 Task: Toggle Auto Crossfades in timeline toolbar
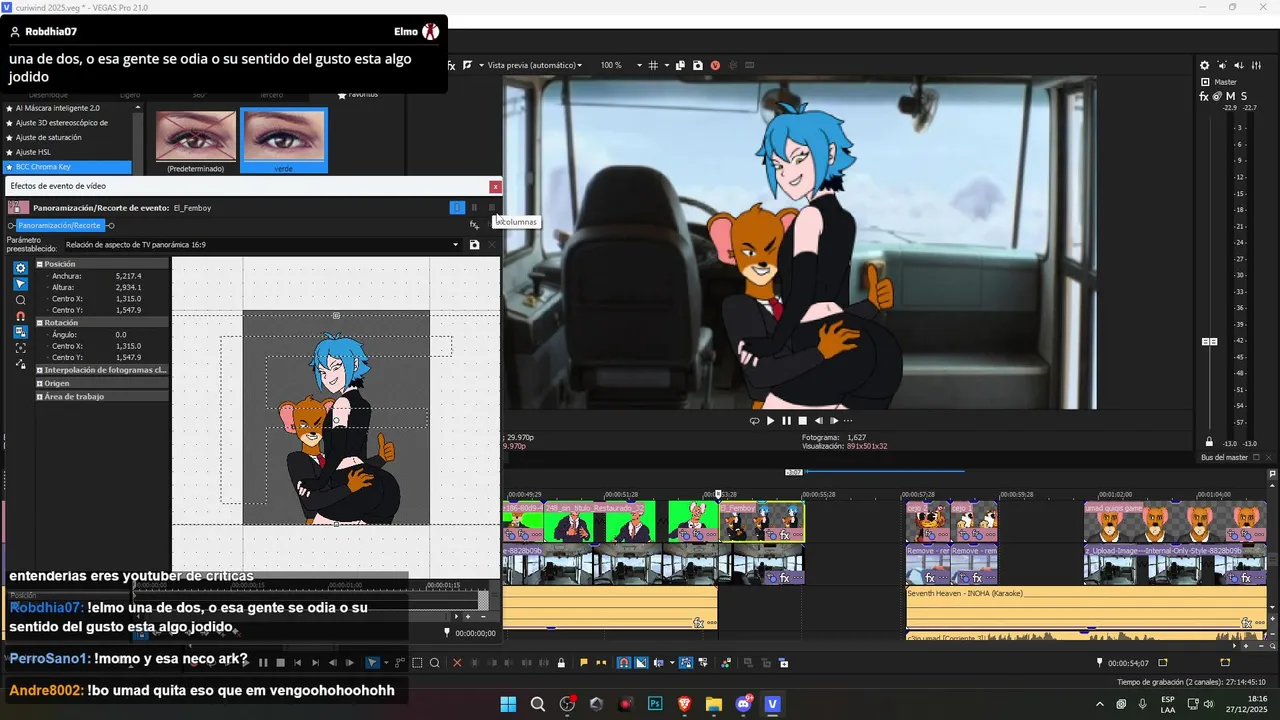click(641, 662)
